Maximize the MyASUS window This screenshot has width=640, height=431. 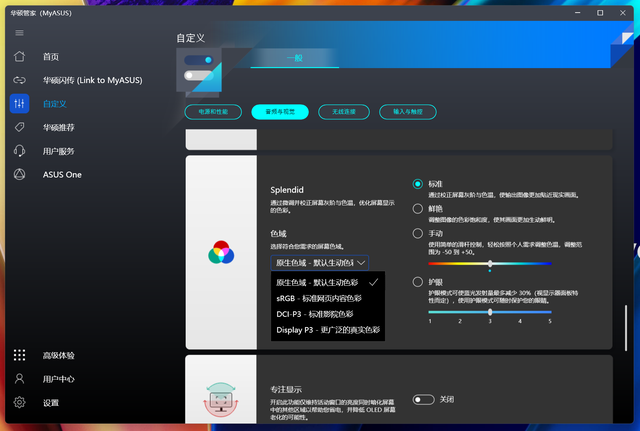click(600, 13)
